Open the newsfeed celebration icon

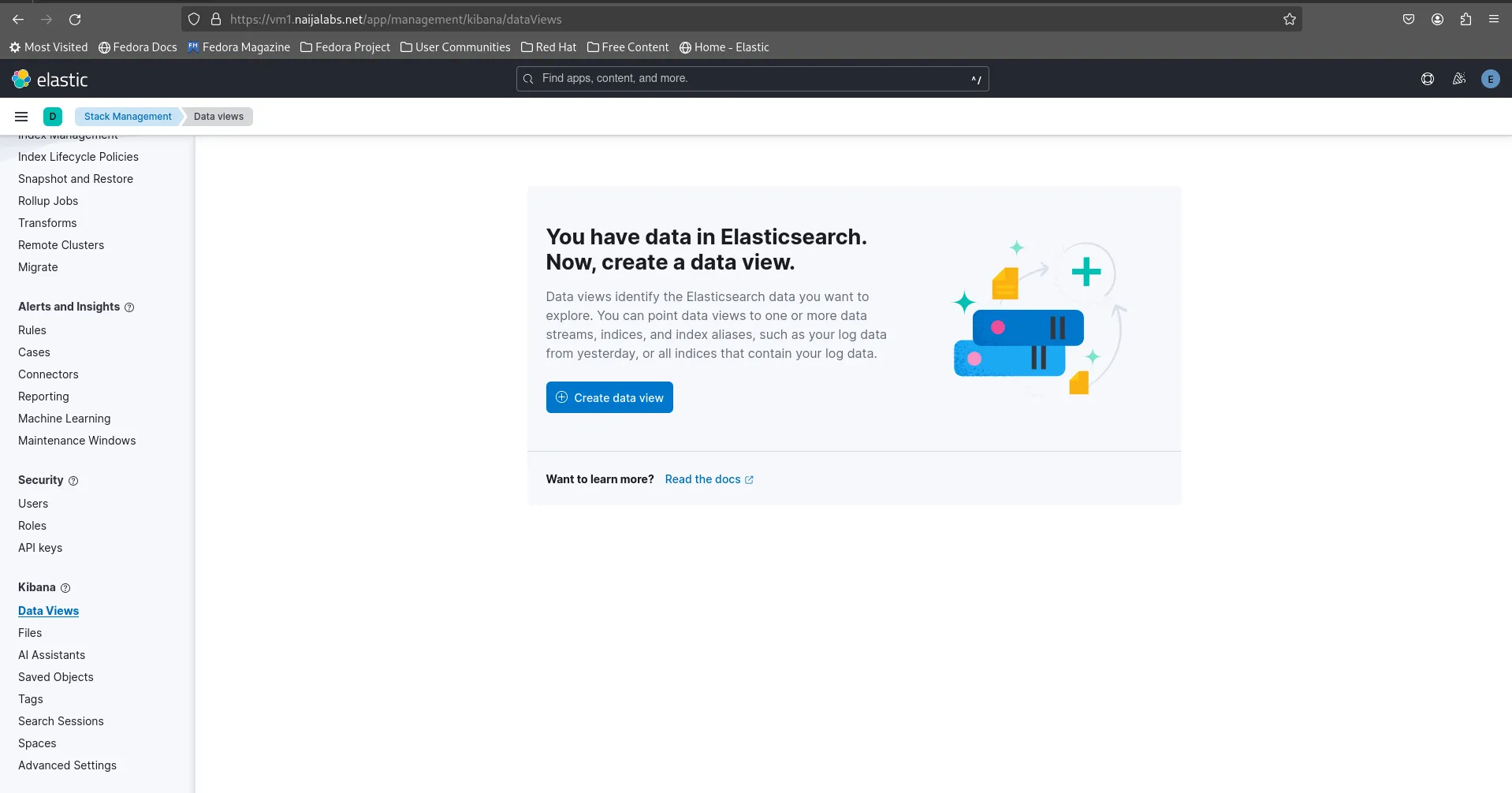click(1459, 79)
